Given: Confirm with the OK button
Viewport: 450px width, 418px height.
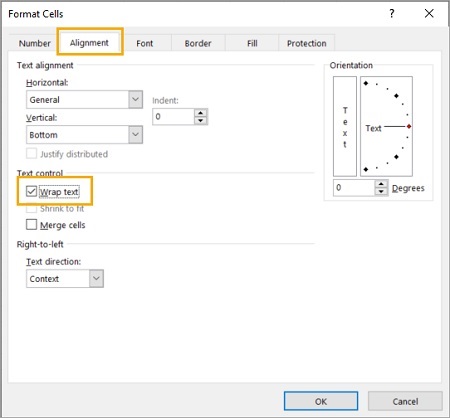Looking at the screenshot, I should (x=321, y=401).
